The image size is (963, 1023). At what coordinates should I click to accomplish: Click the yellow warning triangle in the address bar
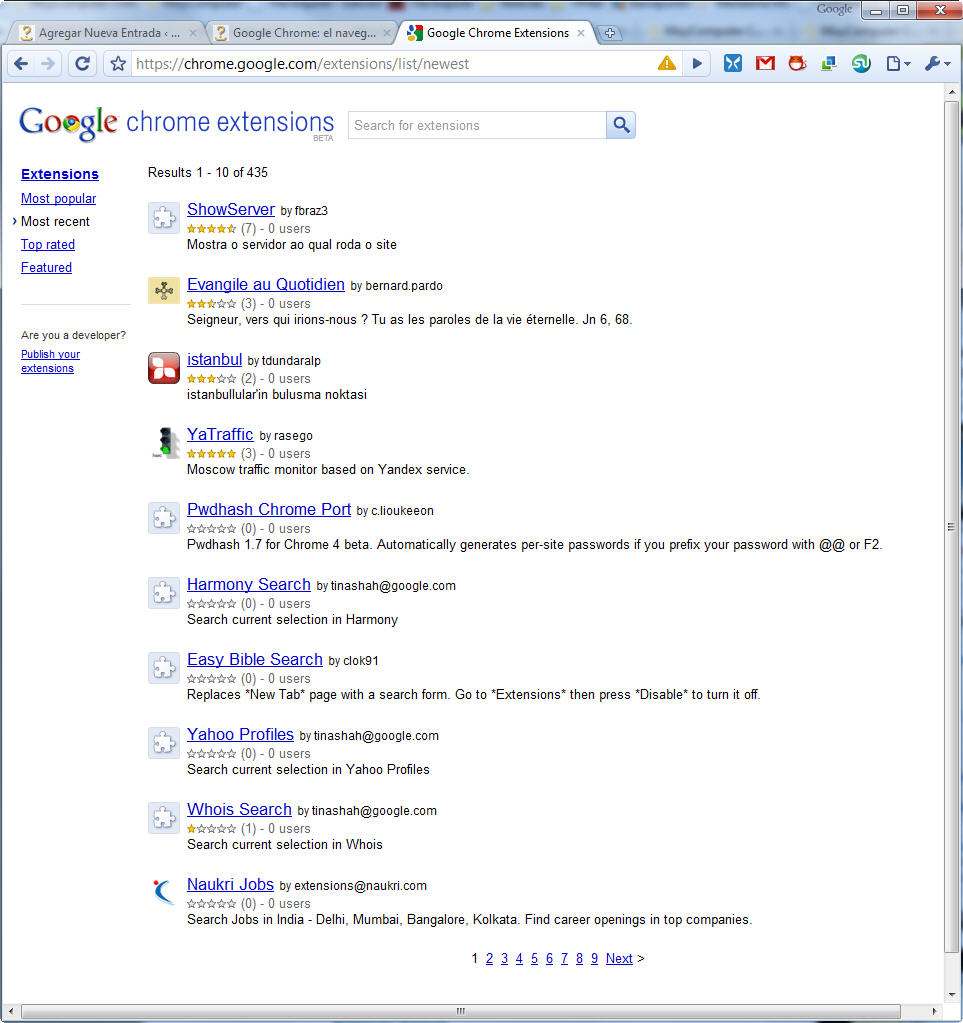[667, 63]
